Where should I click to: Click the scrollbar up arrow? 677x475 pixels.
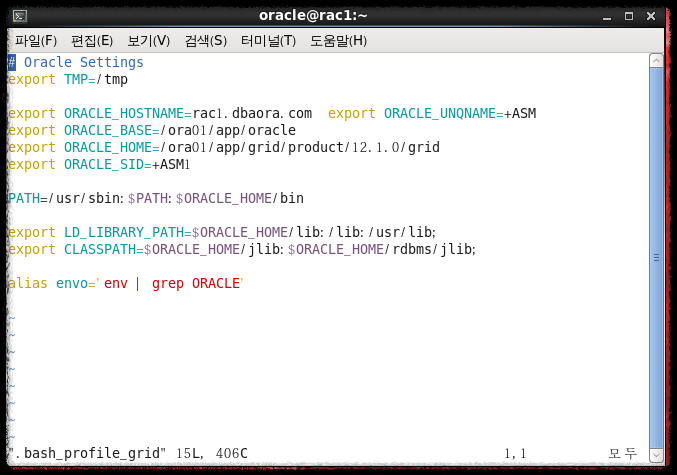pos(656,61)
